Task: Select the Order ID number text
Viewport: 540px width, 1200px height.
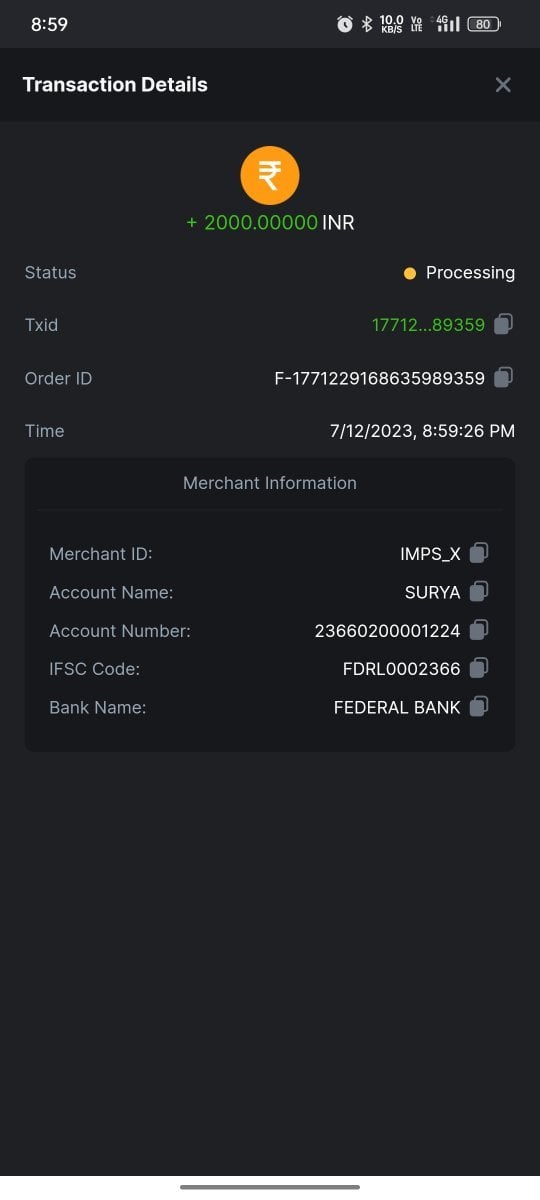Action: click(x=380, y=378)
